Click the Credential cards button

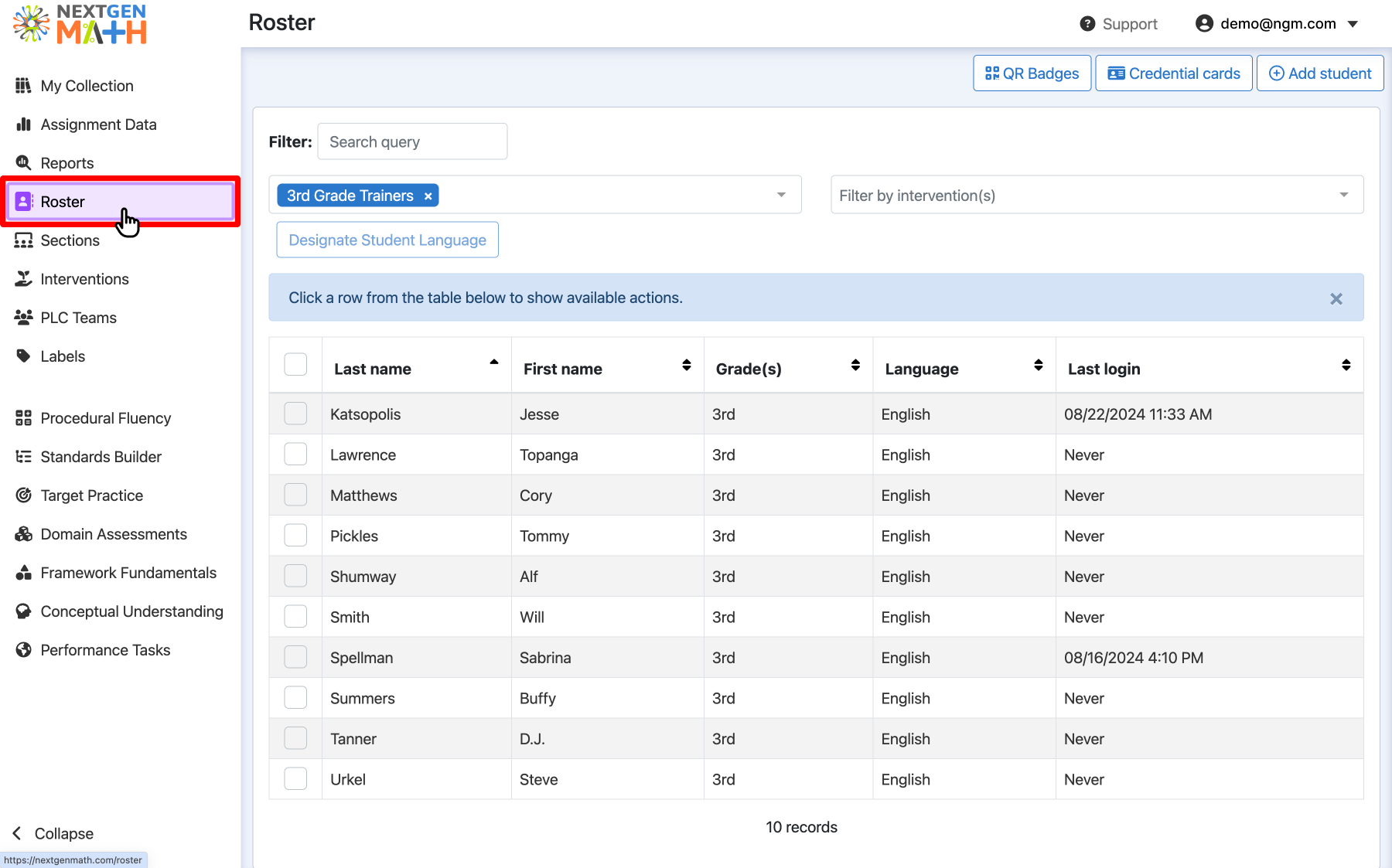tap(1173, 73)
